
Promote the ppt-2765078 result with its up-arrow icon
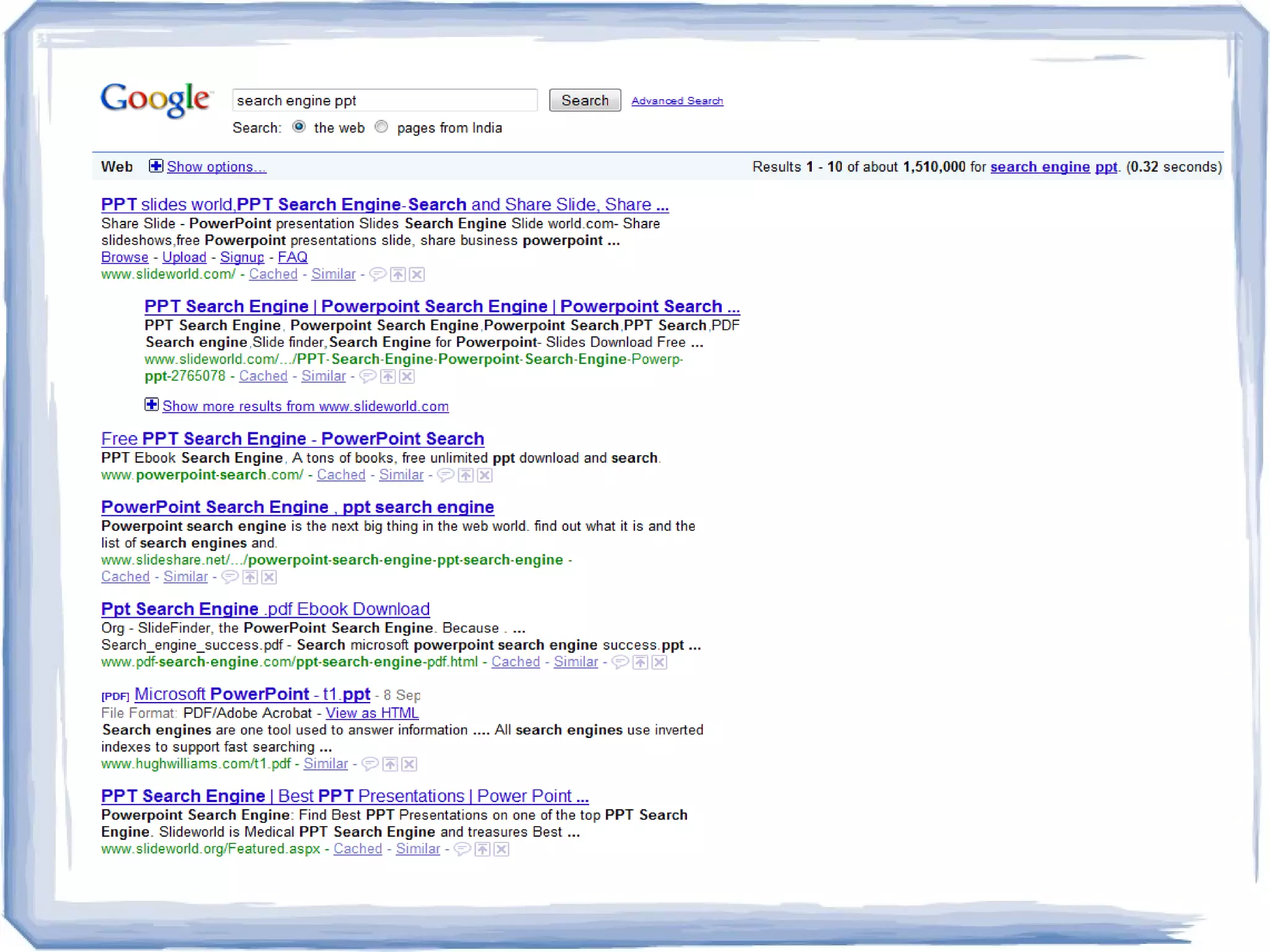click(388, 376)
